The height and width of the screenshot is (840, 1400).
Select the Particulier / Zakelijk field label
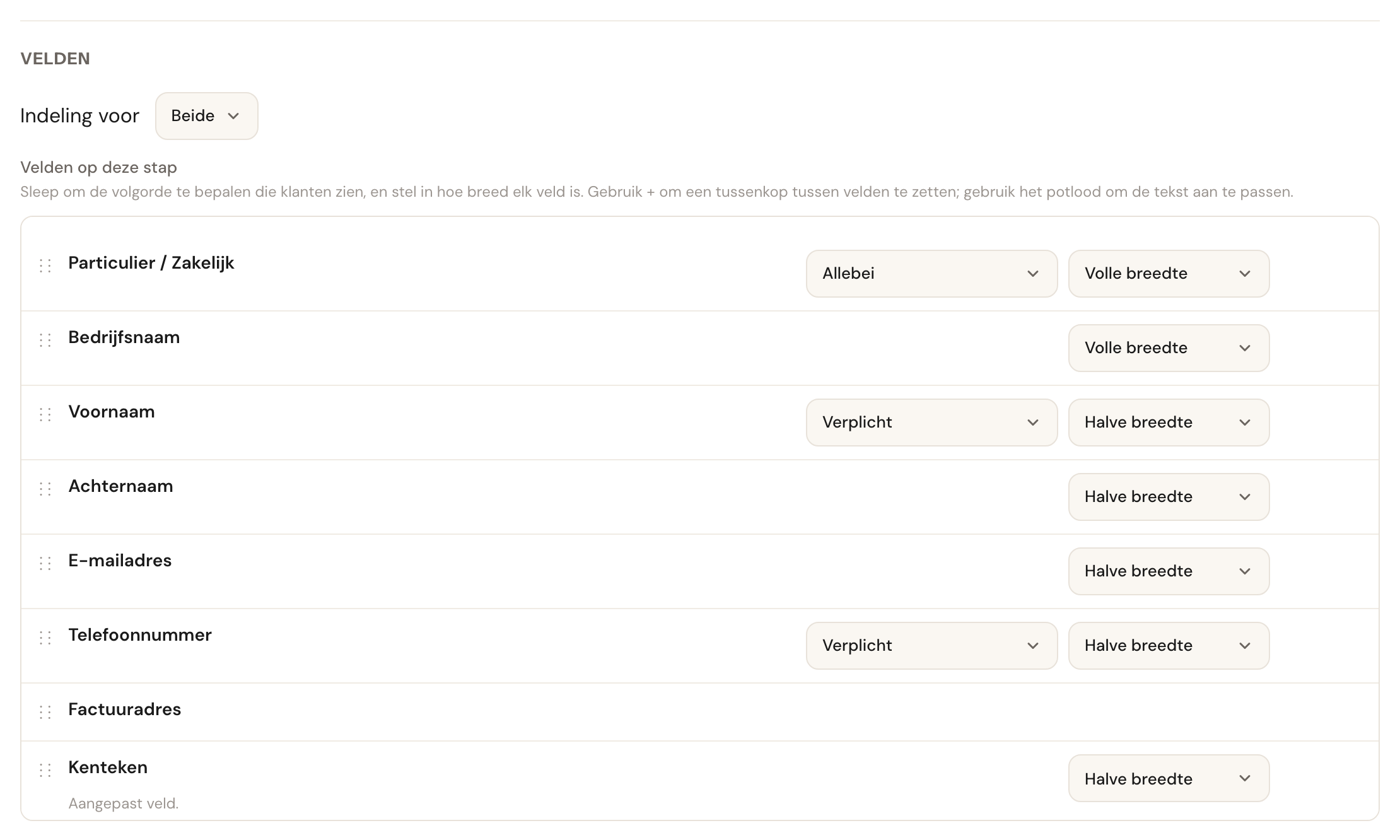tap(151, 263)
